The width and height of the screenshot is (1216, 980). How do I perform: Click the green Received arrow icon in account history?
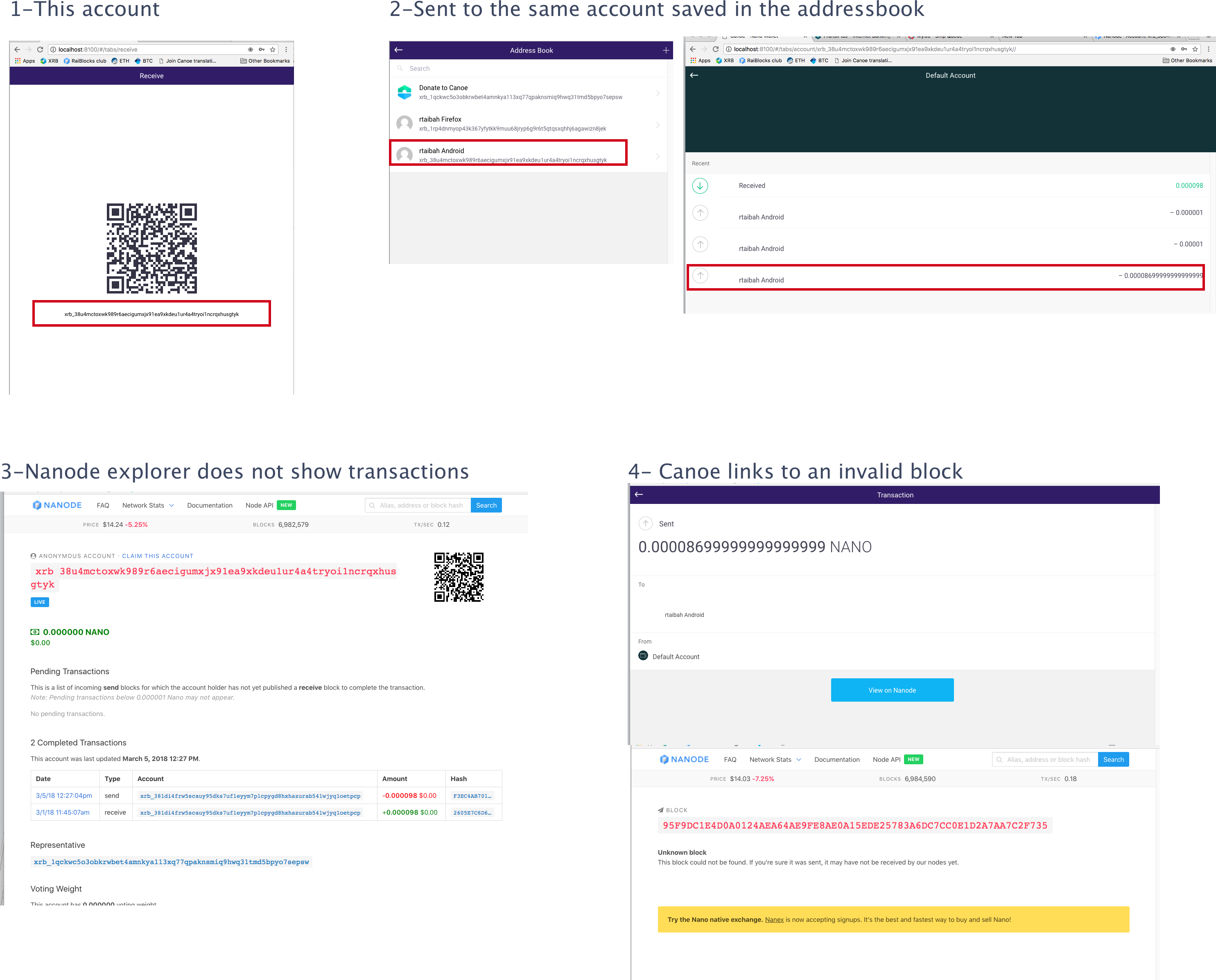pos(701,185)
